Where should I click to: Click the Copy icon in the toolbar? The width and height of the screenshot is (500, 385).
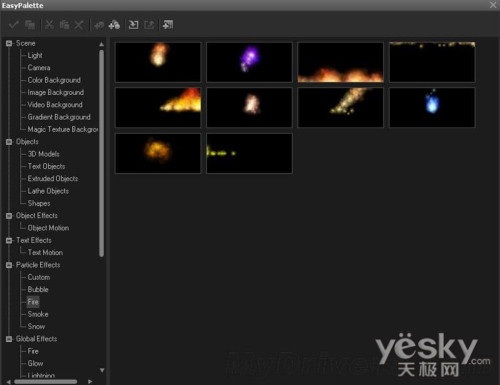(x=30, y=25)
